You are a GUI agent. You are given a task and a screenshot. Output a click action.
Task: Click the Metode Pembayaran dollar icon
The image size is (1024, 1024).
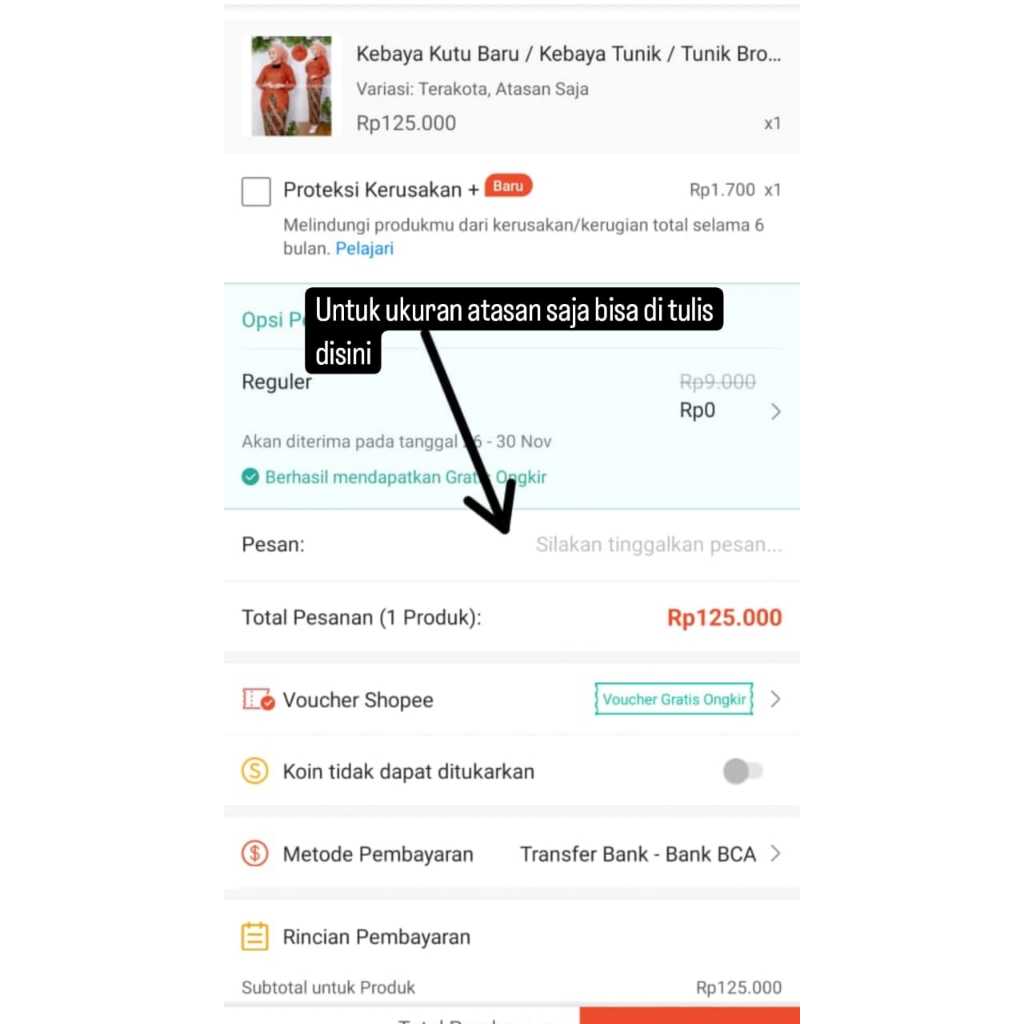point(255,854)
